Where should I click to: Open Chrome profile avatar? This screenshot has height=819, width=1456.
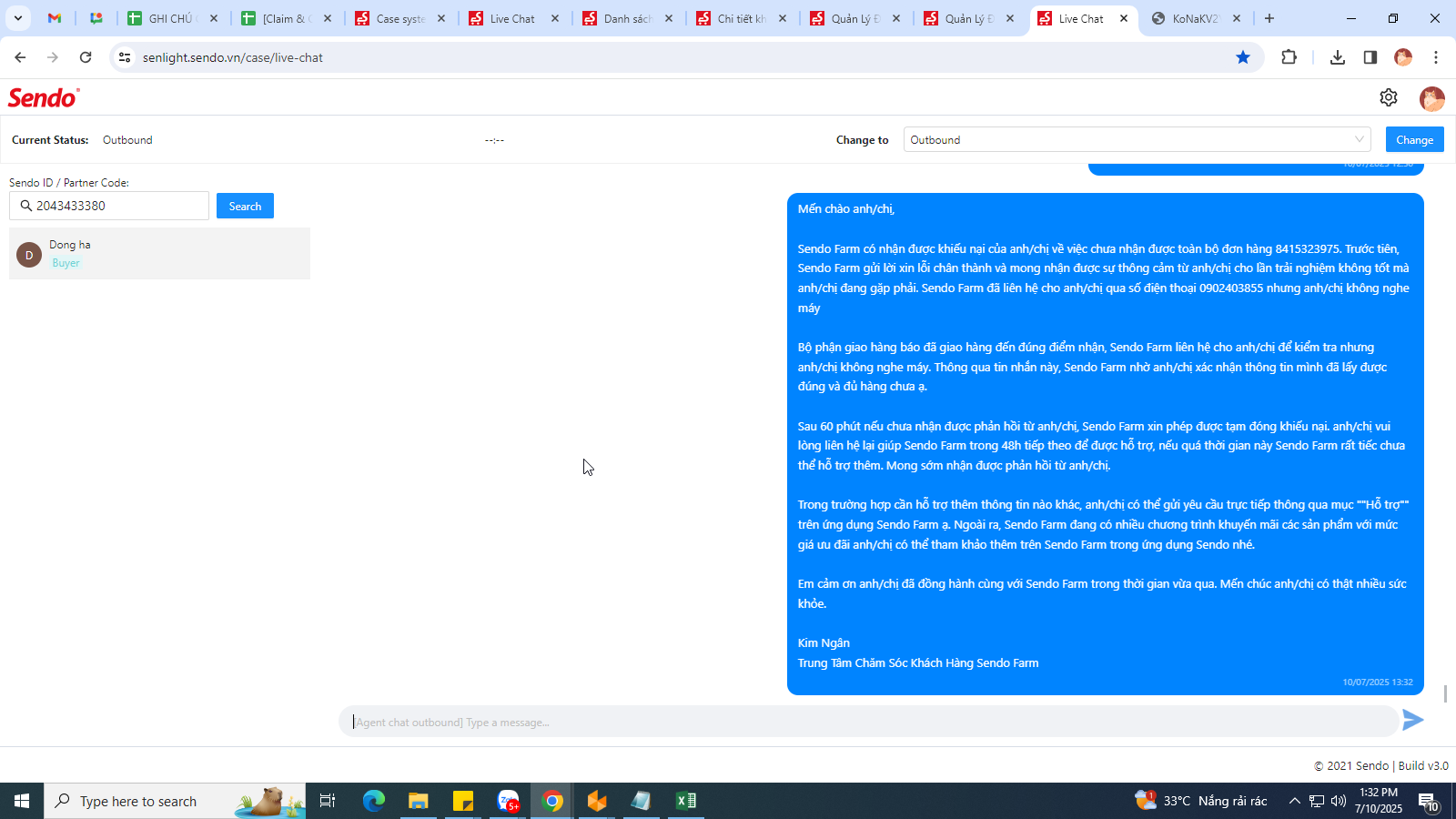point(1403,57)
